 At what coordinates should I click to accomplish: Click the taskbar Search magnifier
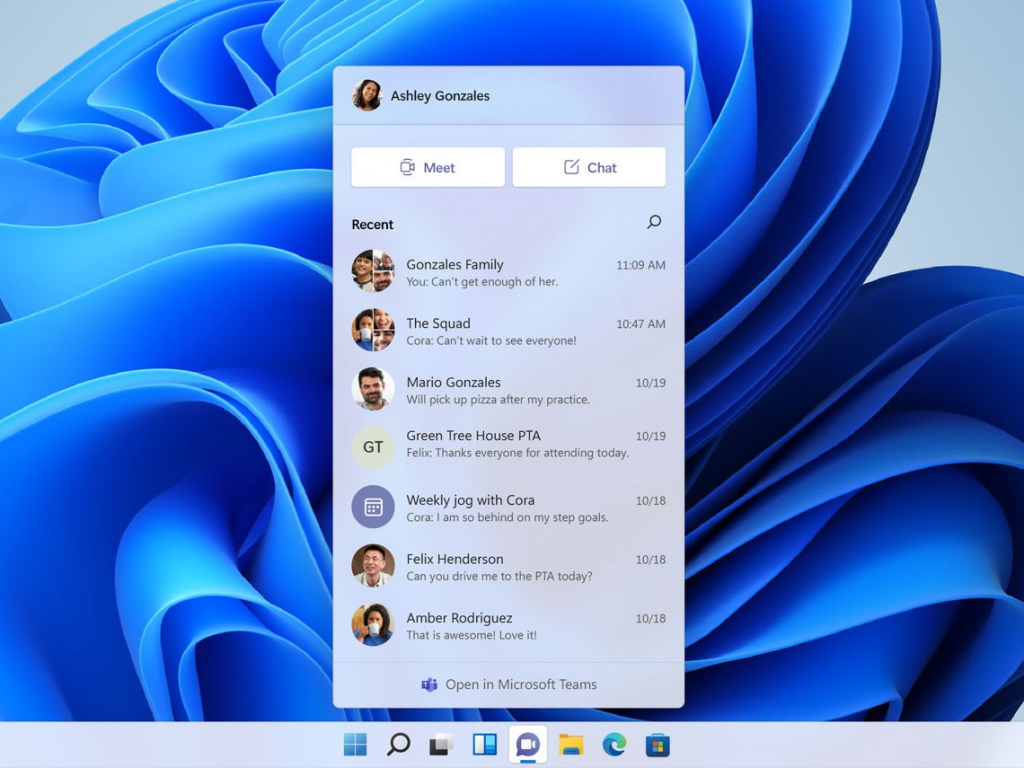click(398, 744)
